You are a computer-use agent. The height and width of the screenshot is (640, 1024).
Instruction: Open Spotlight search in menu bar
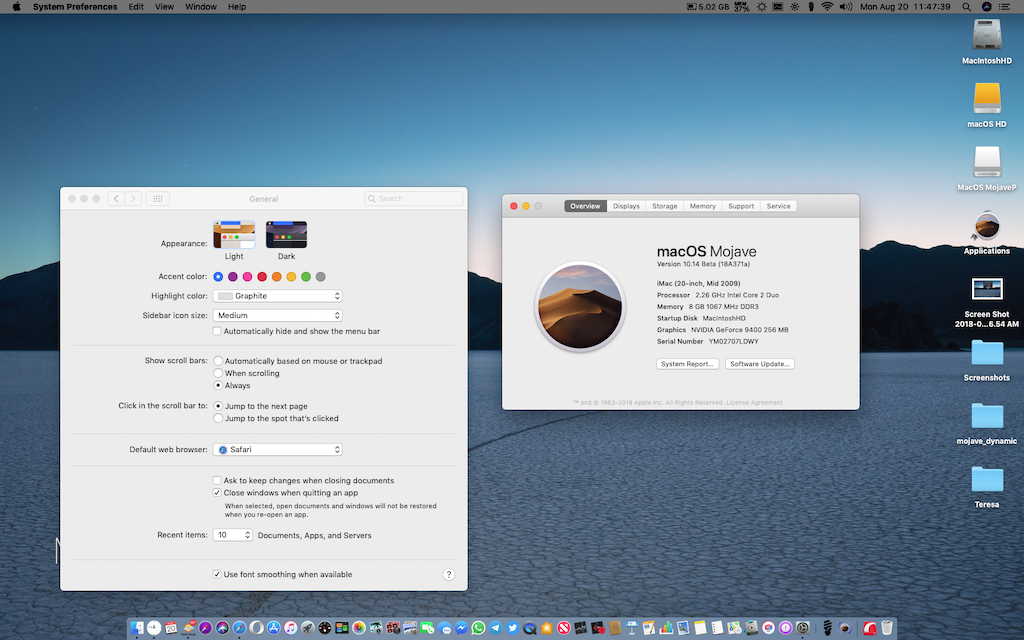(967, 7)
